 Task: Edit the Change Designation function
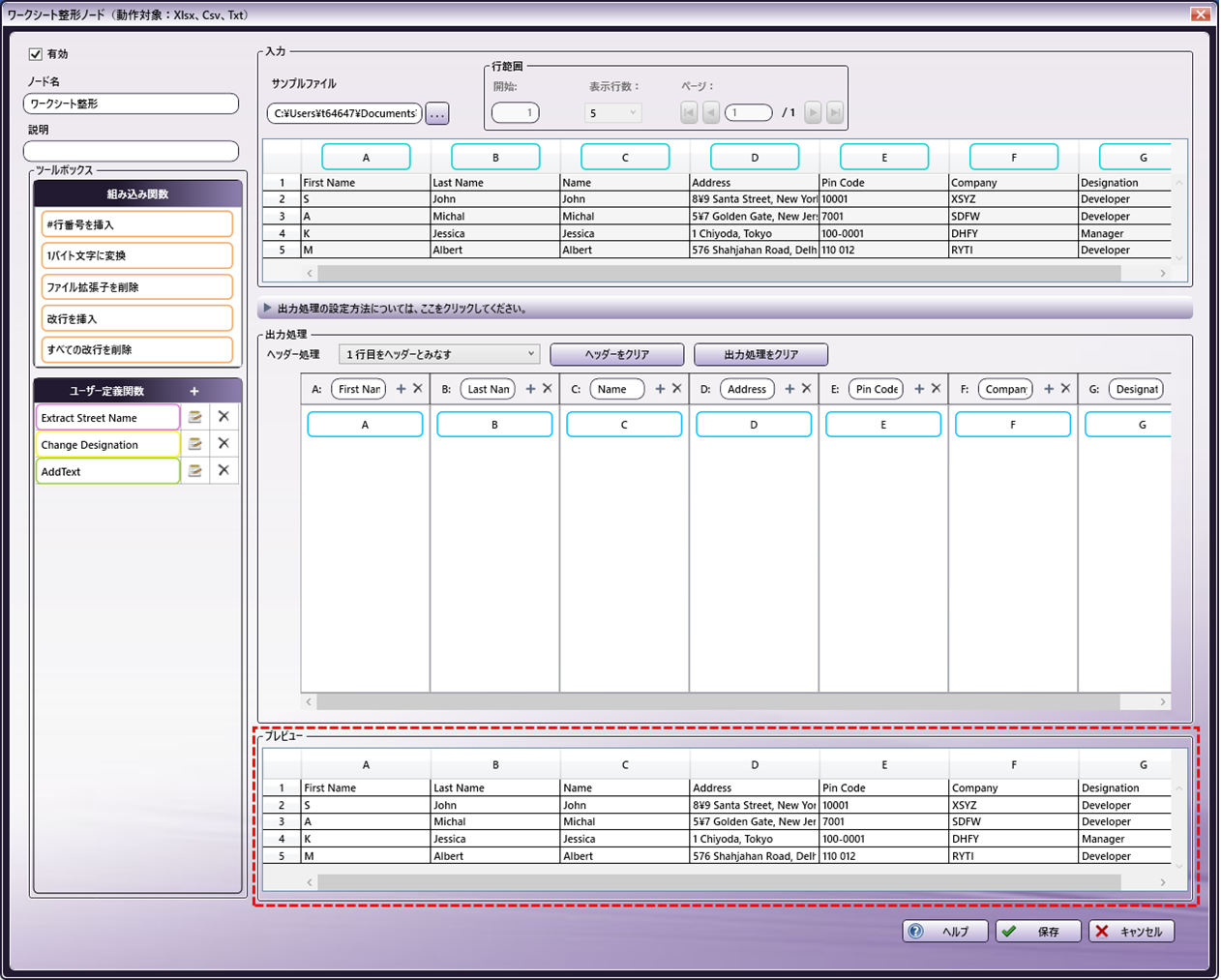coord(194,444)
